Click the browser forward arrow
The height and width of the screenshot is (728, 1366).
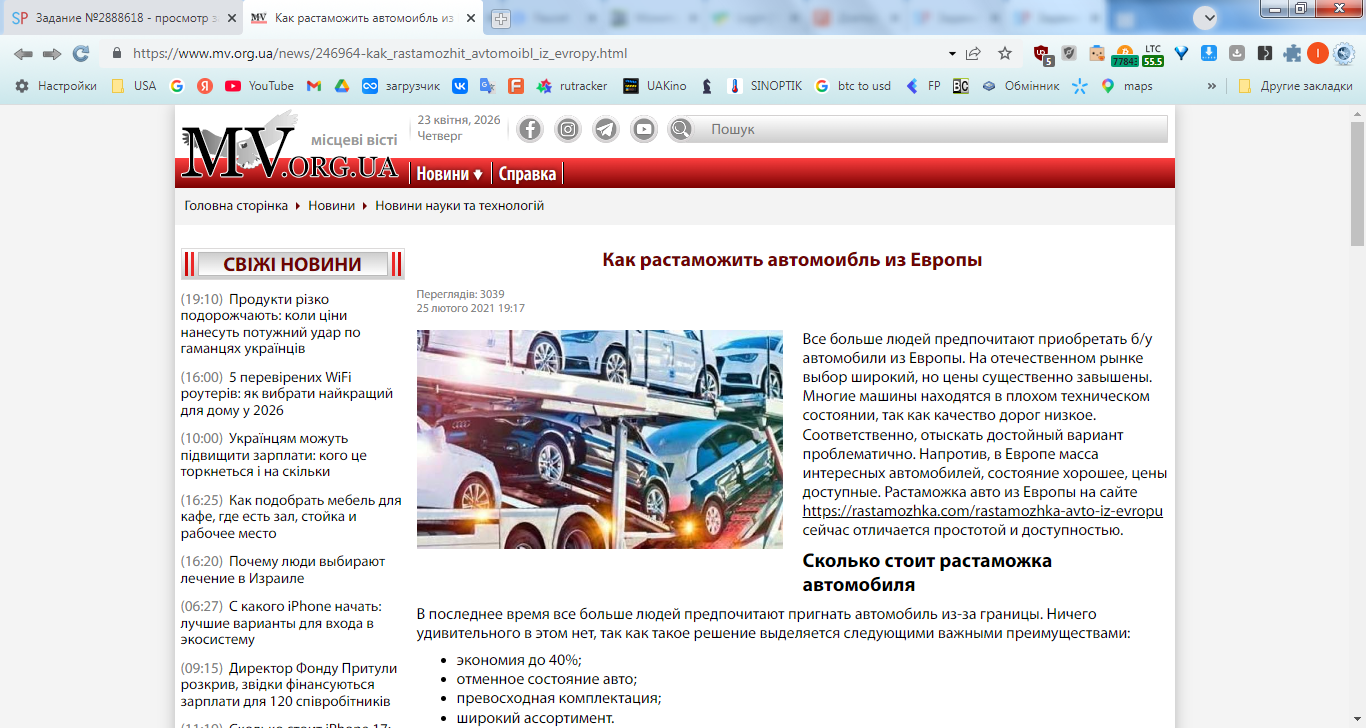(52, 54)
